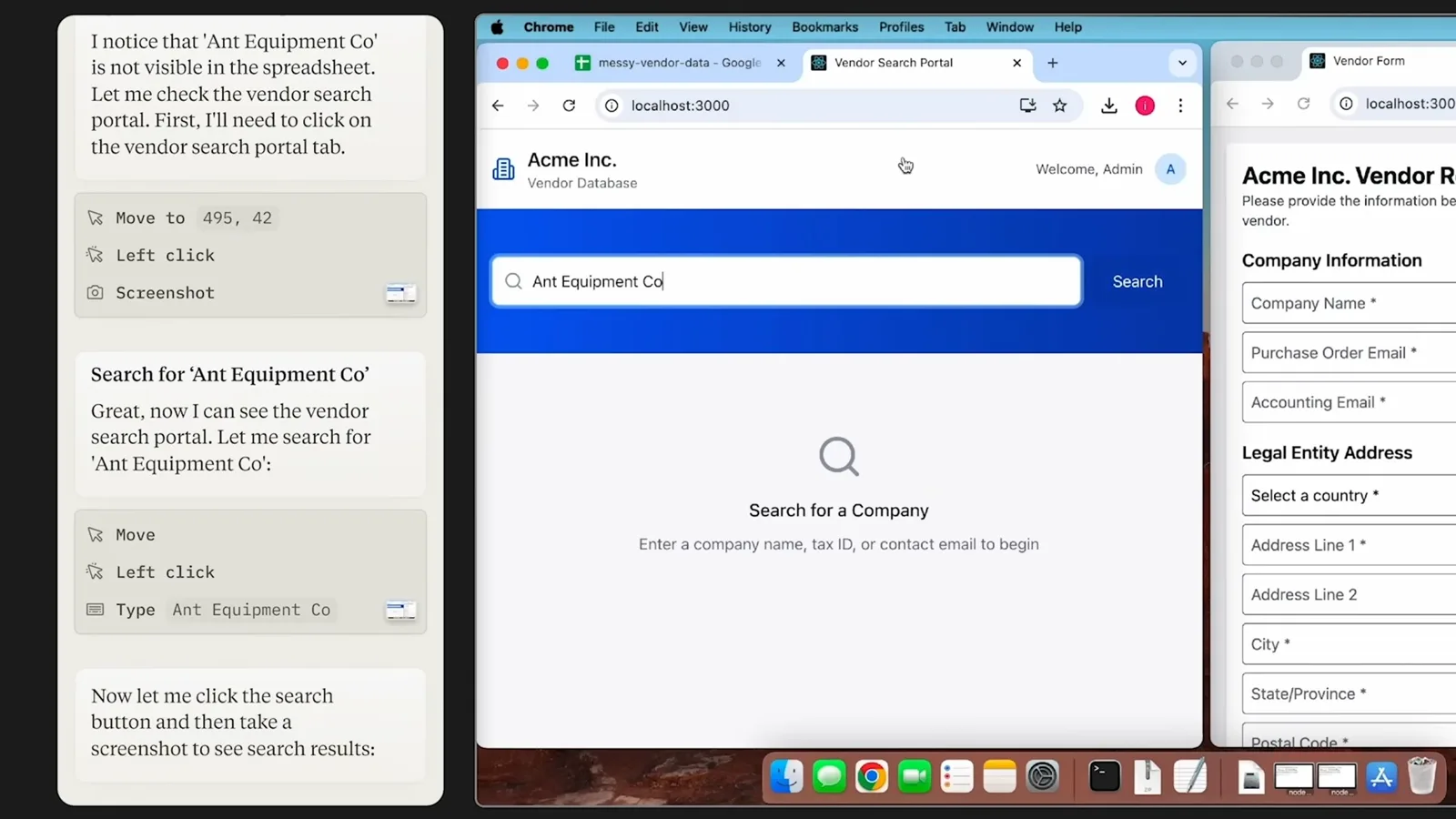Viewport: 1456px width, 819px height.
Task: Open the thumbnail beside Type Ant Equipment Co
Action: [x=401, y=610]
